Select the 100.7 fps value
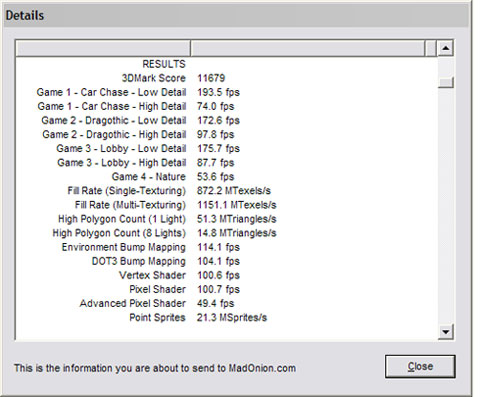The width and height of the screenshot is (480, 397). 218,289
